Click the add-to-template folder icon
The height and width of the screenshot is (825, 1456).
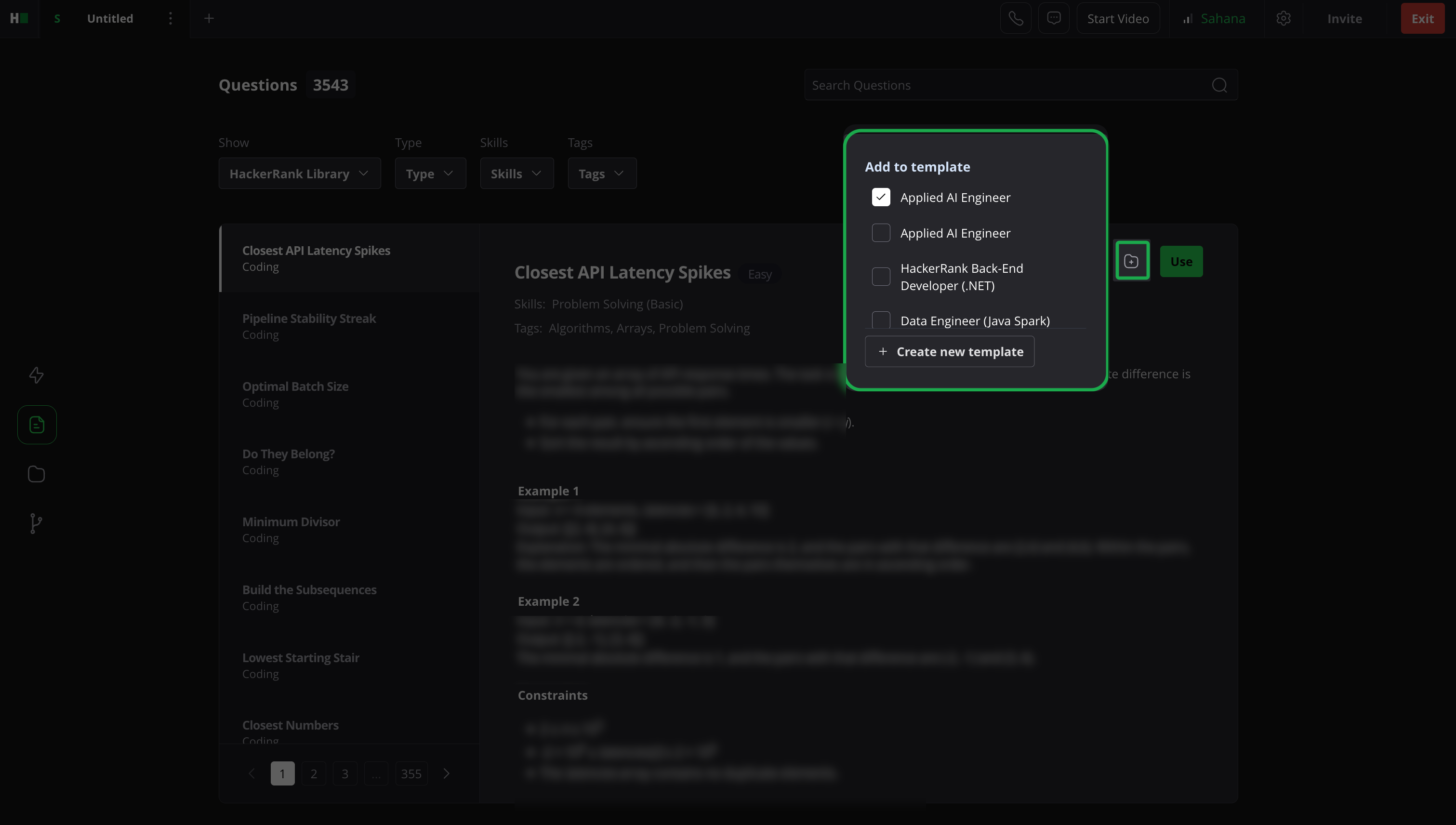(1131, 261)
